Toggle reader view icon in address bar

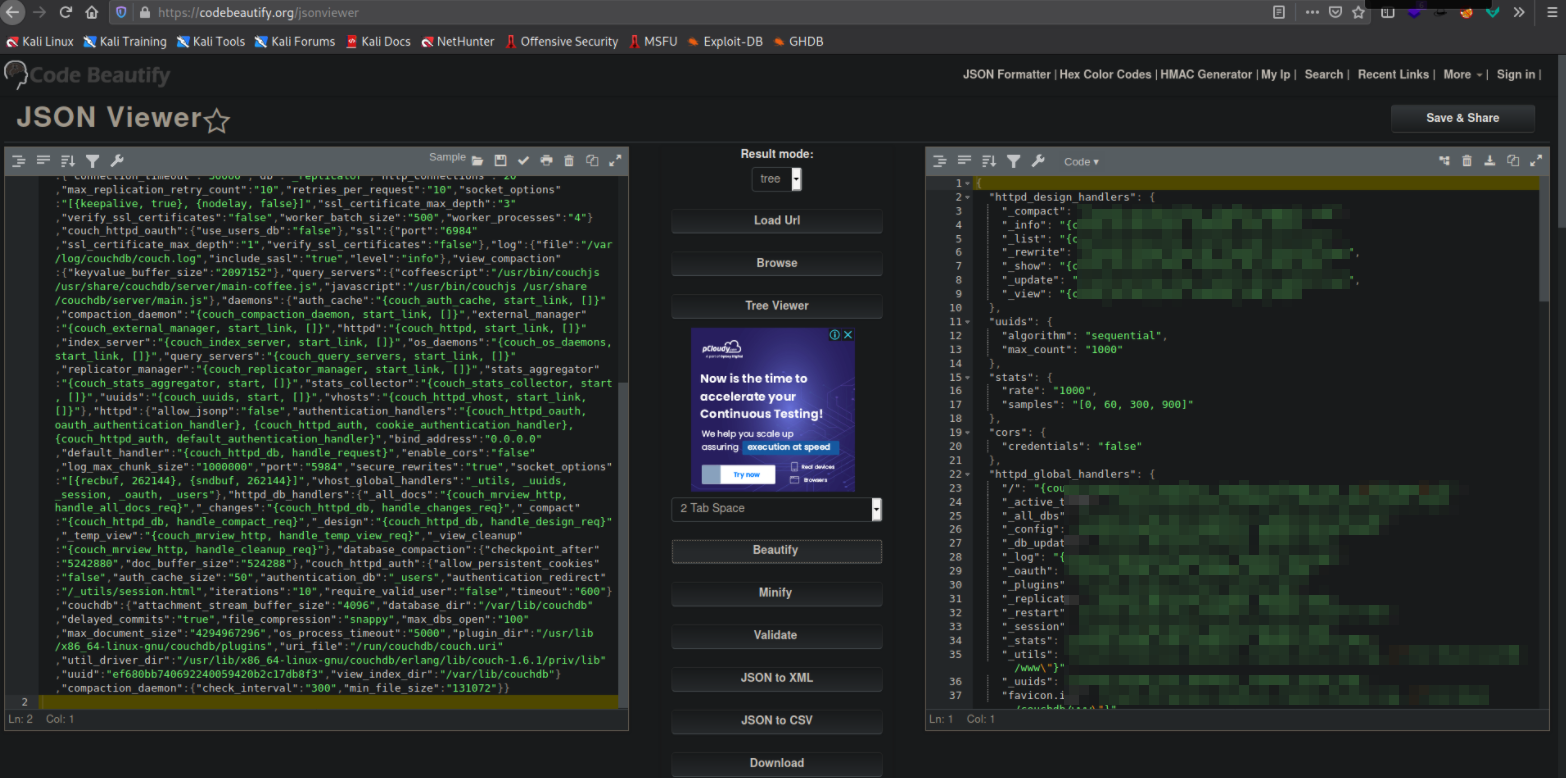[1279, 13]
